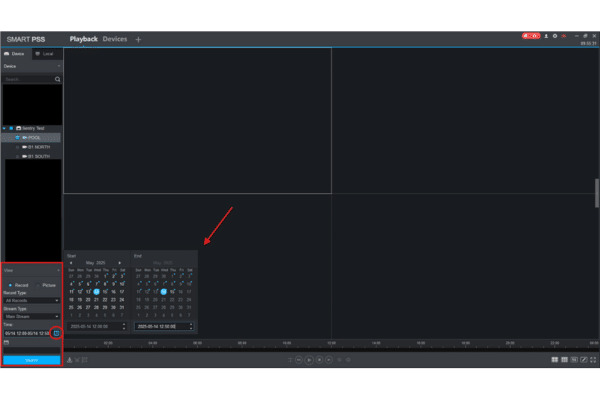Viewport: 600px width, 400px height.
Task: Select the multi-column grid layout icon
Action: click(564, 360)
